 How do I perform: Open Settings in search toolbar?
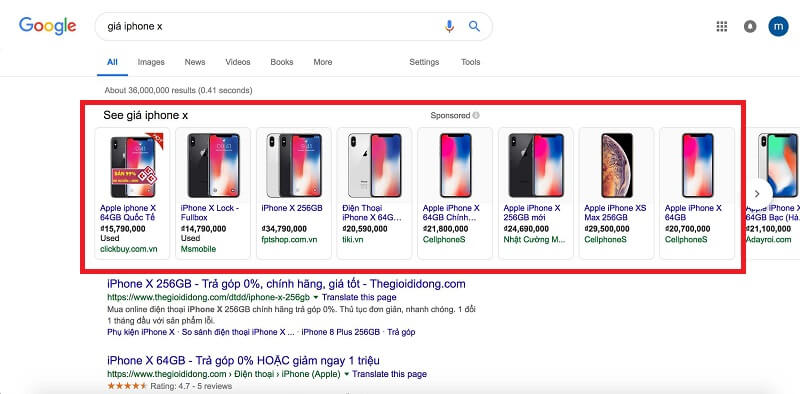click(x=424, y=62)
